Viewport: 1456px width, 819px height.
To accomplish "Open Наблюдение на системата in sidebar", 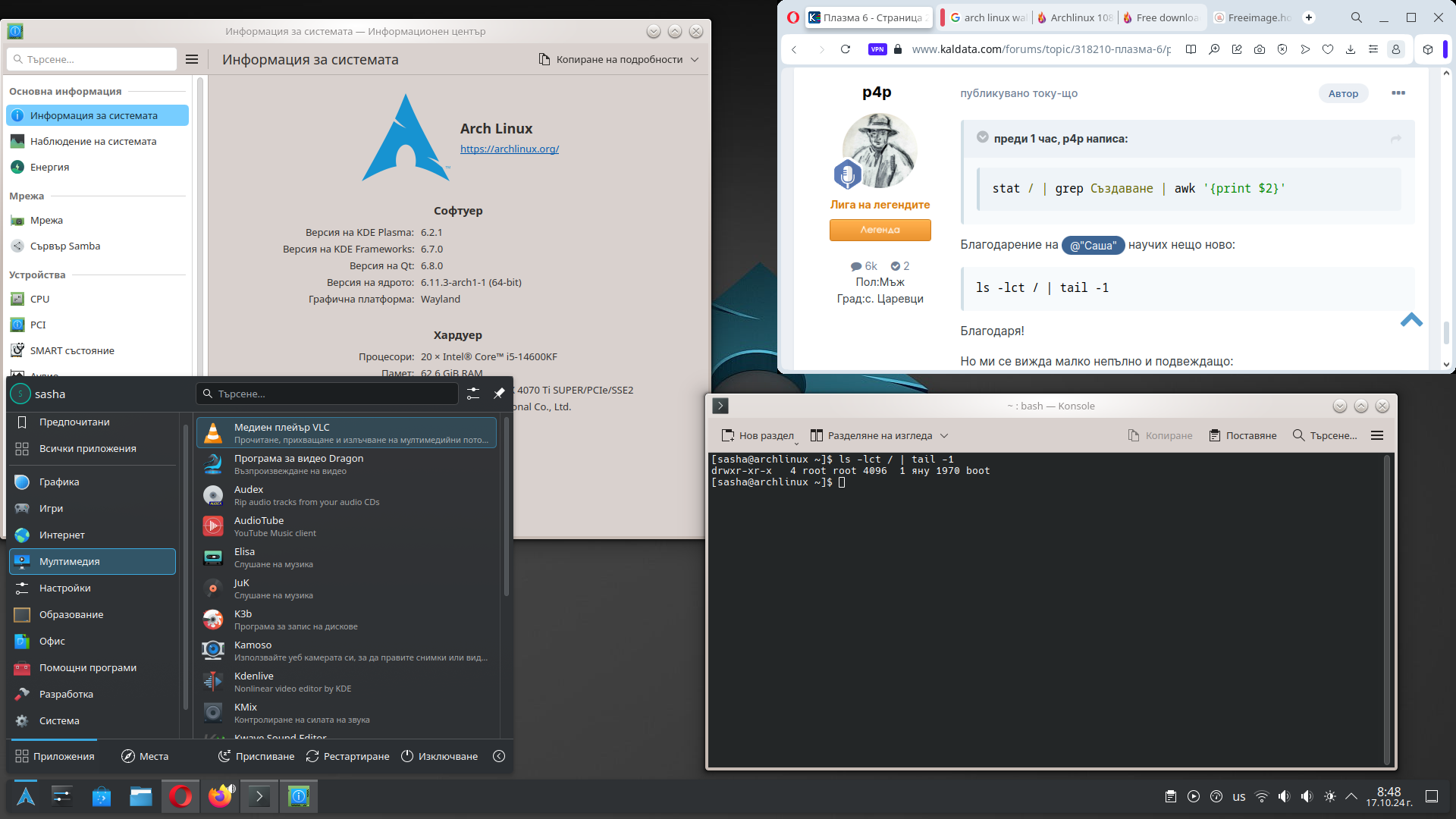I will tap(97, 141).
